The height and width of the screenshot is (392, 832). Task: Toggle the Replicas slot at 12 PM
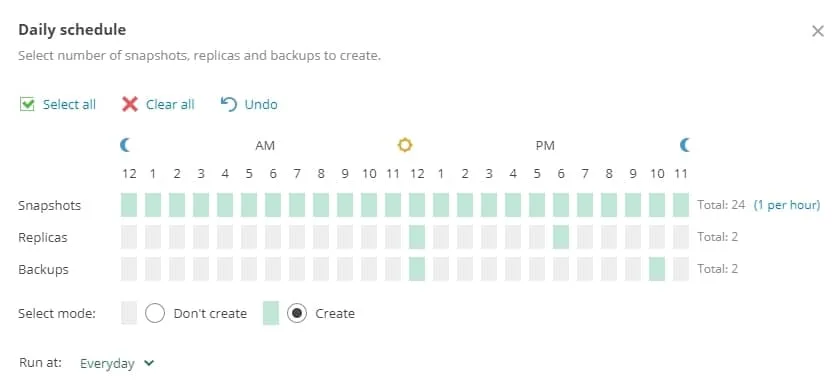pyautogui.click(x=417, y=237)
